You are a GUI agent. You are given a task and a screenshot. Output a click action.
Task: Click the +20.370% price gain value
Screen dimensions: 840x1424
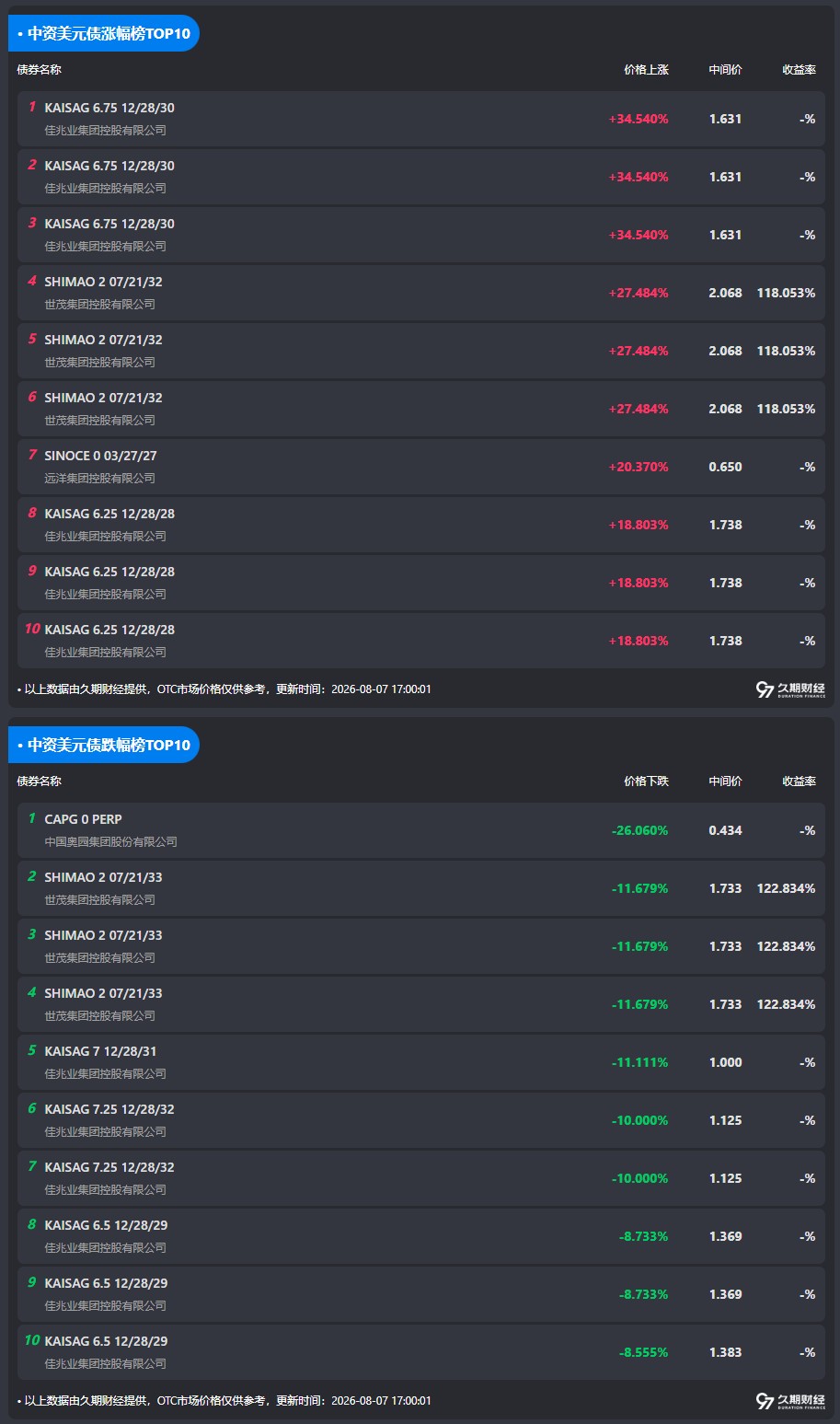point(639,467)
